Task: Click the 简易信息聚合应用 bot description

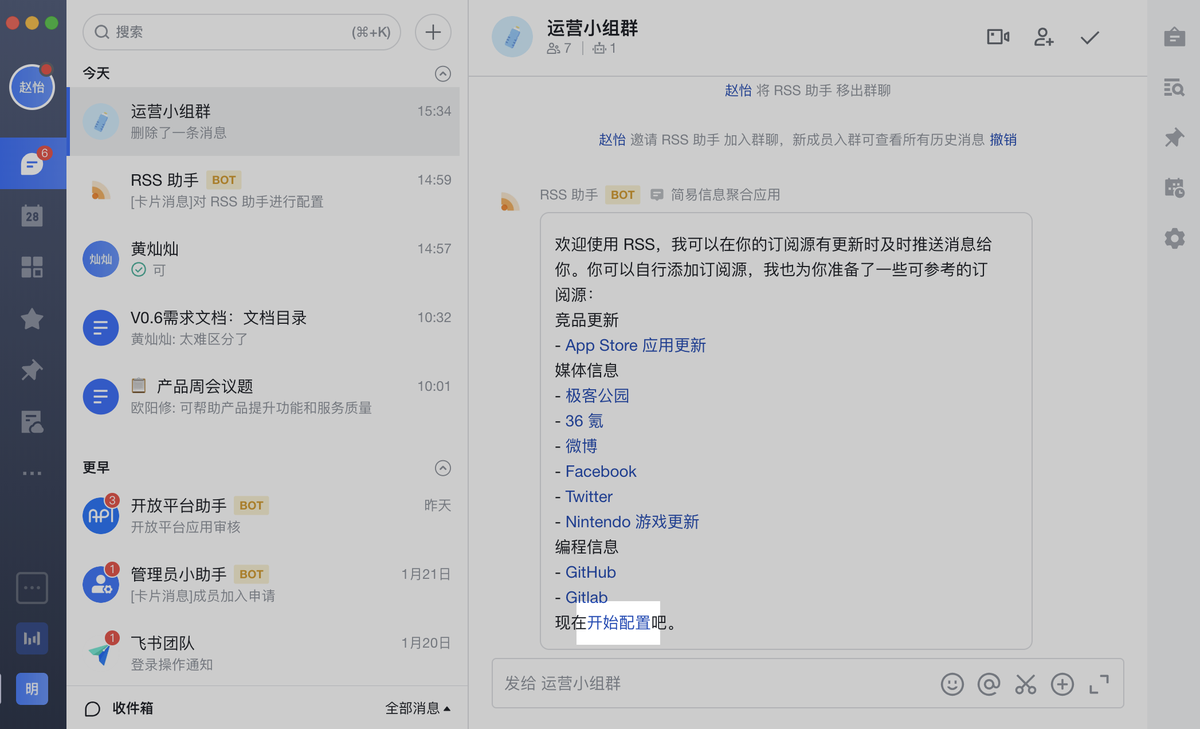Action: tap(725, 195)
